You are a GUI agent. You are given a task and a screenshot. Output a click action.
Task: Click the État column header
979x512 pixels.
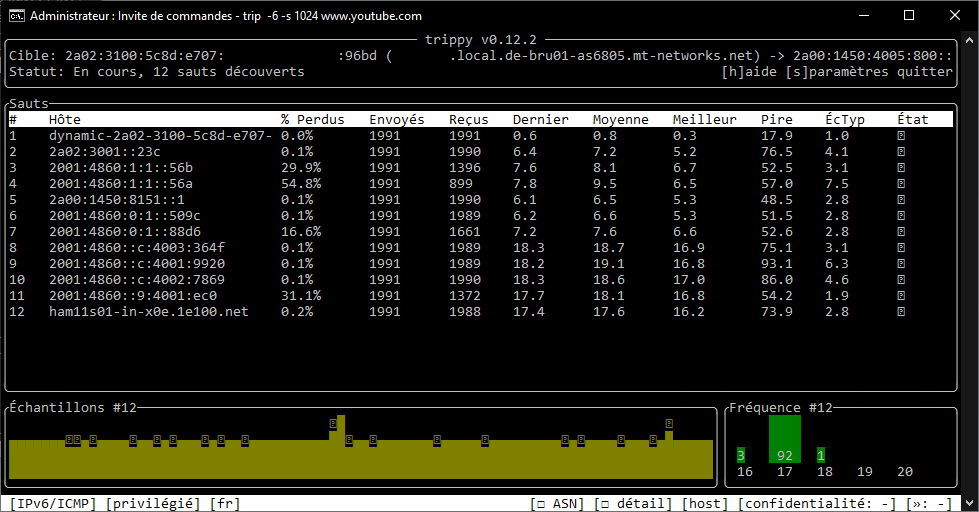[x=913, y=119]
